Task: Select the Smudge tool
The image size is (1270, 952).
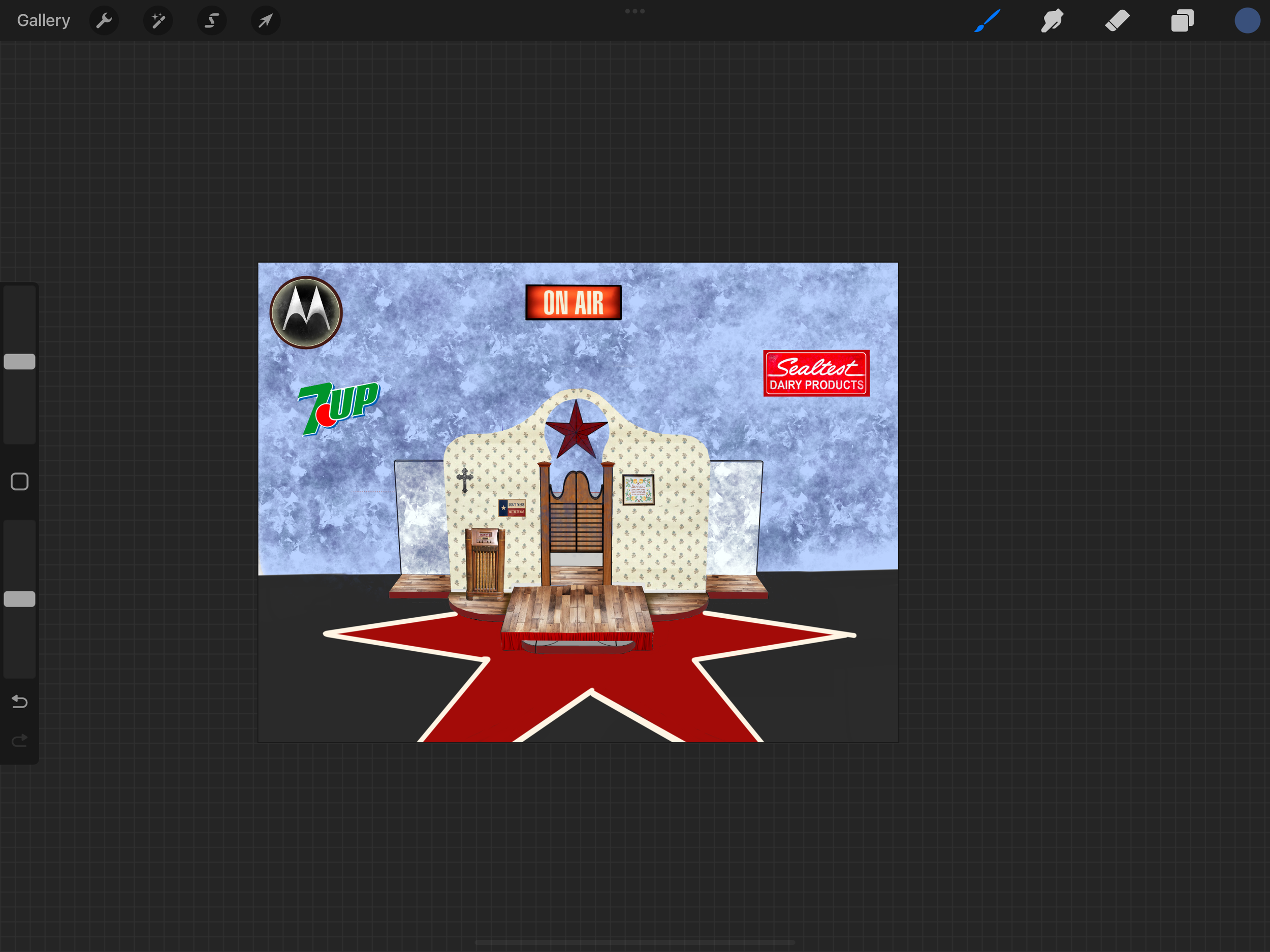Action: coord(1053,21)
